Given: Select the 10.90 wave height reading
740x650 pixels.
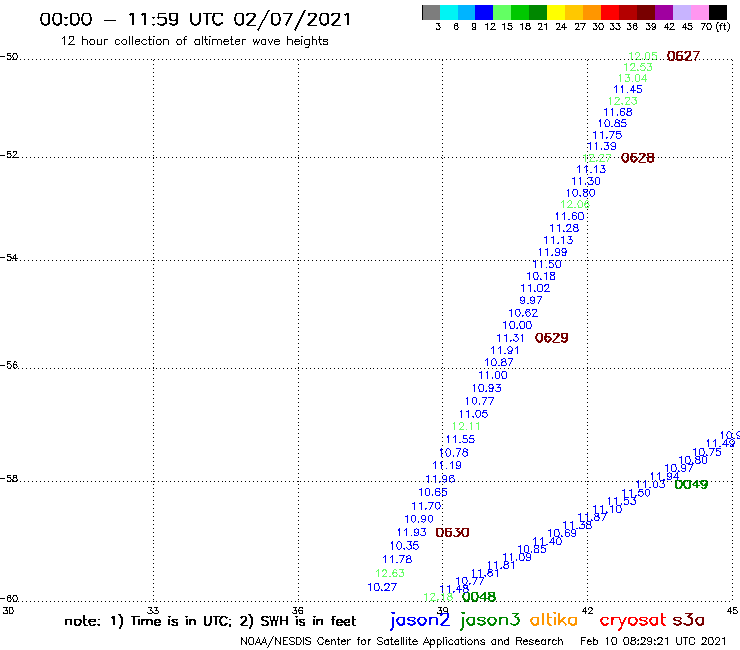Looking at the screenshot, I should 419,519.
